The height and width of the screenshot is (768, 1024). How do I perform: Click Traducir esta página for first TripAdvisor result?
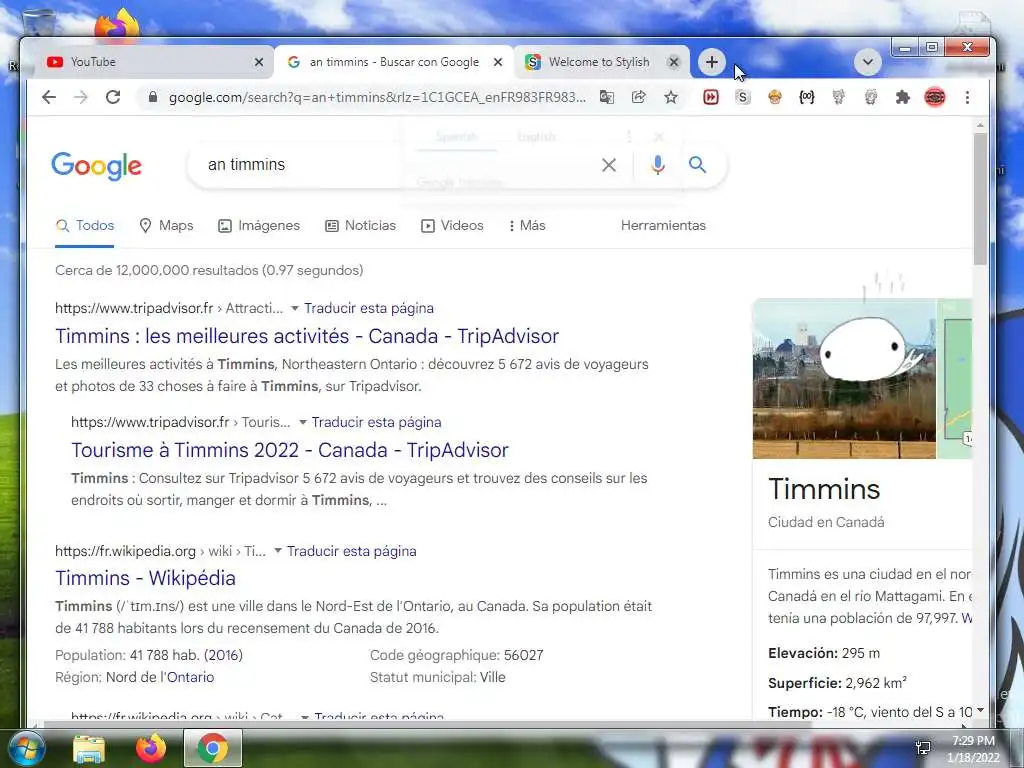(x=369, y=308)
